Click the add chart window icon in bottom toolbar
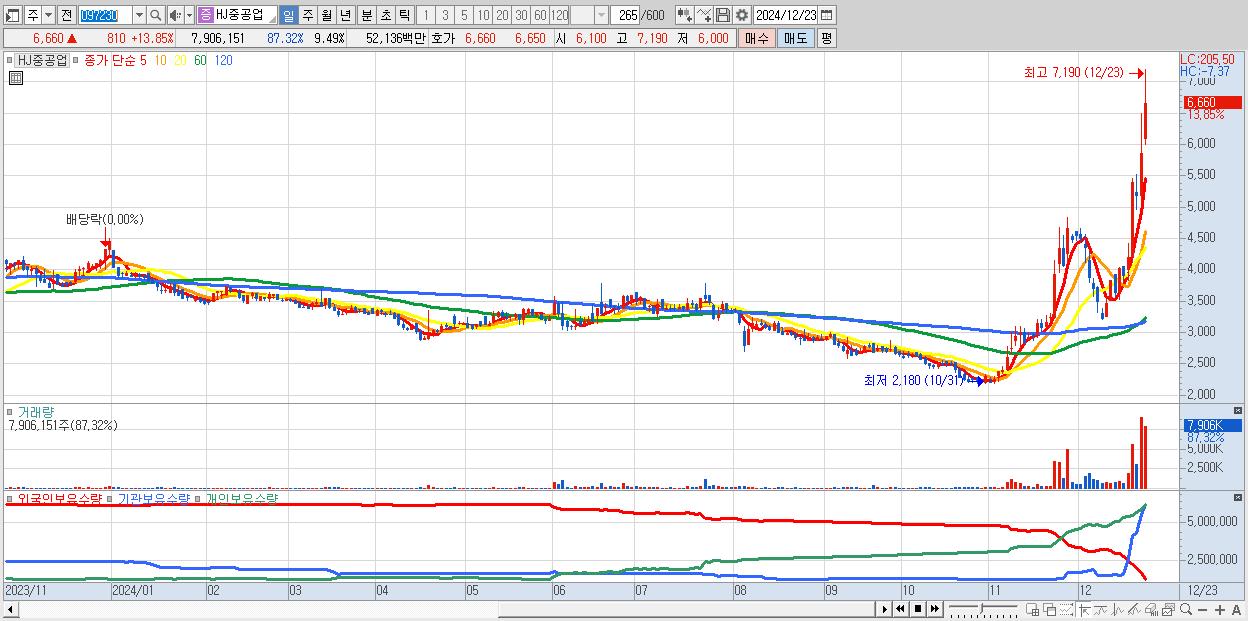 coord(1032,609)
